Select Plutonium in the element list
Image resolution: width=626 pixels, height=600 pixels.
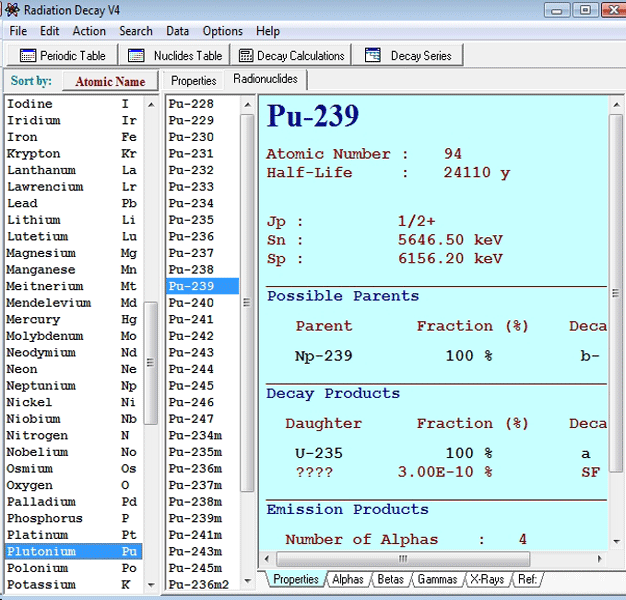pyautogui.click(x=73, y=551)
